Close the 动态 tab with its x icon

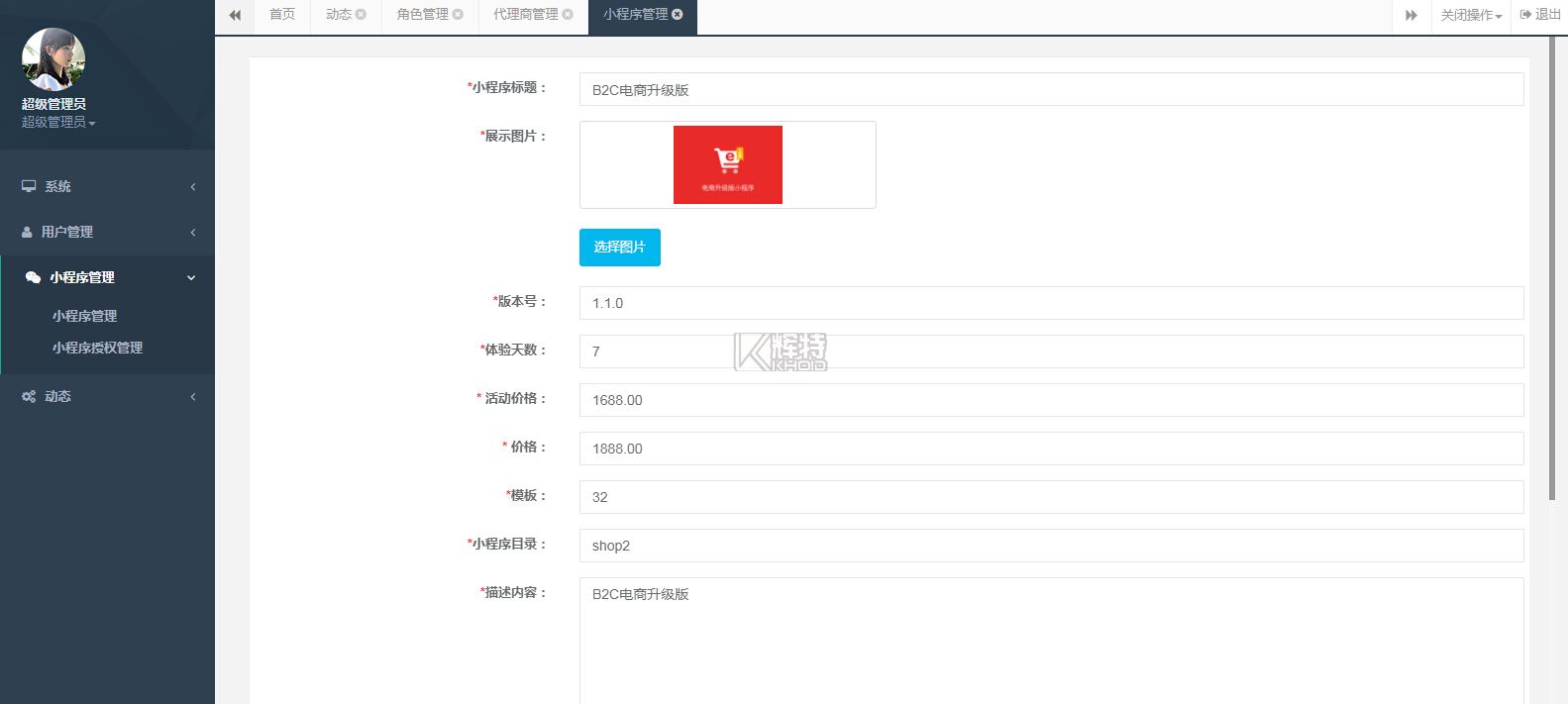(x=362, y=15)
